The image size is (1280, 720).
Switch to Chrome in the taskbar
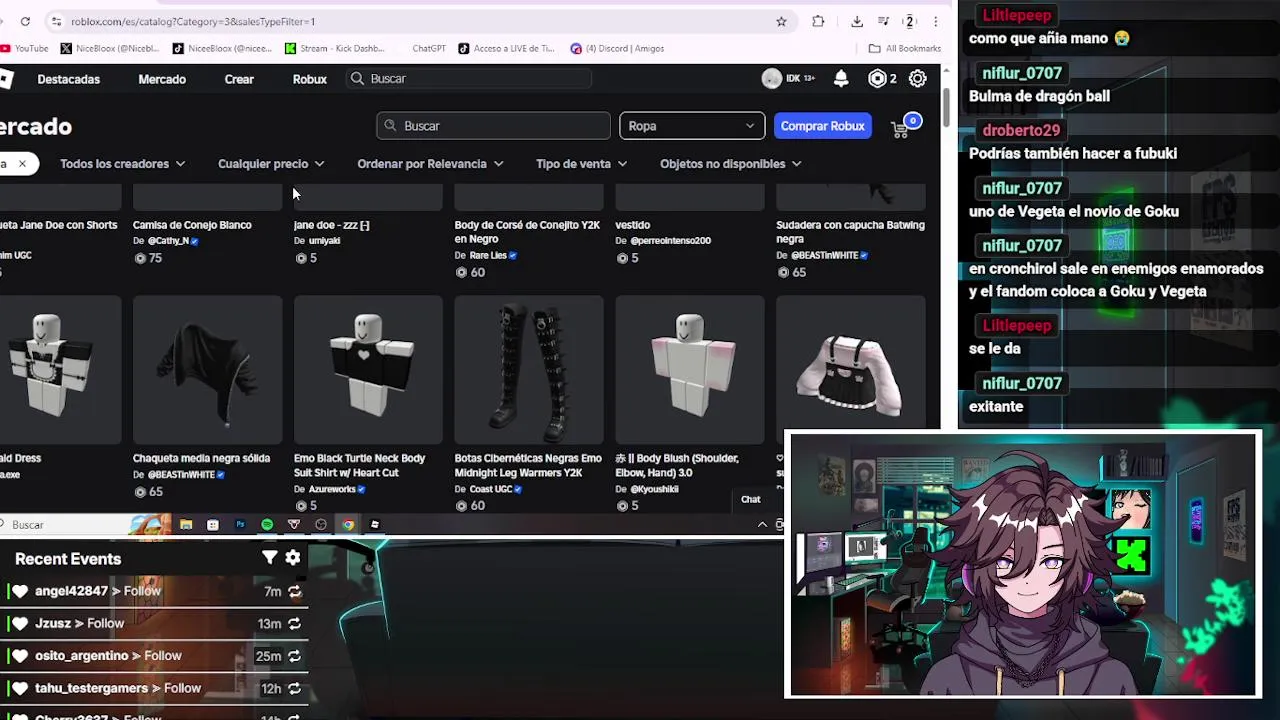coord(348,524)
